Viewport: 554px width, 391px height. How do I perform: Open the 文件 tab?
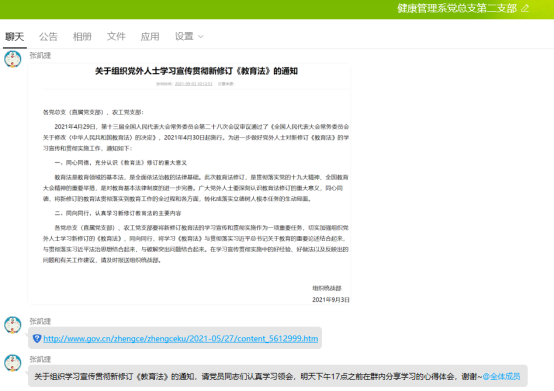(116, 36)
